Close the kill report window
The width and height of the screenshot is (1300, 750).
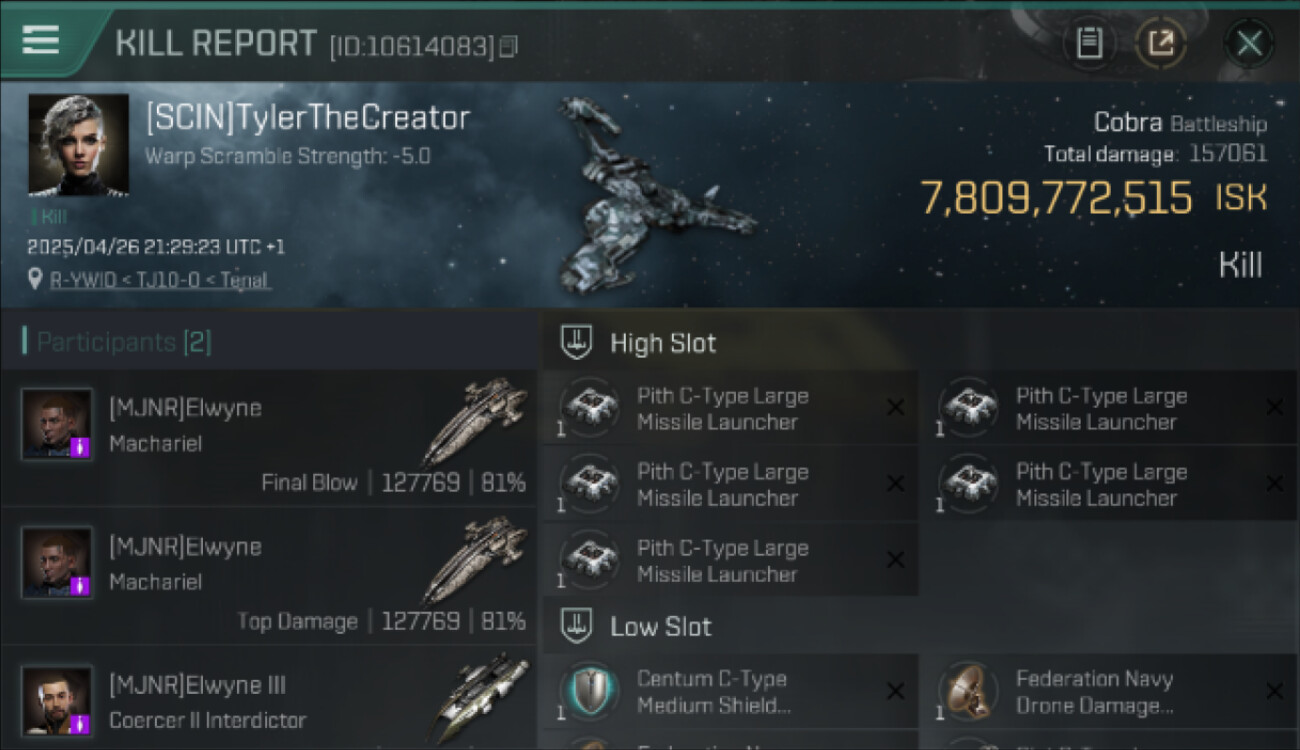tap(1249, 43)
